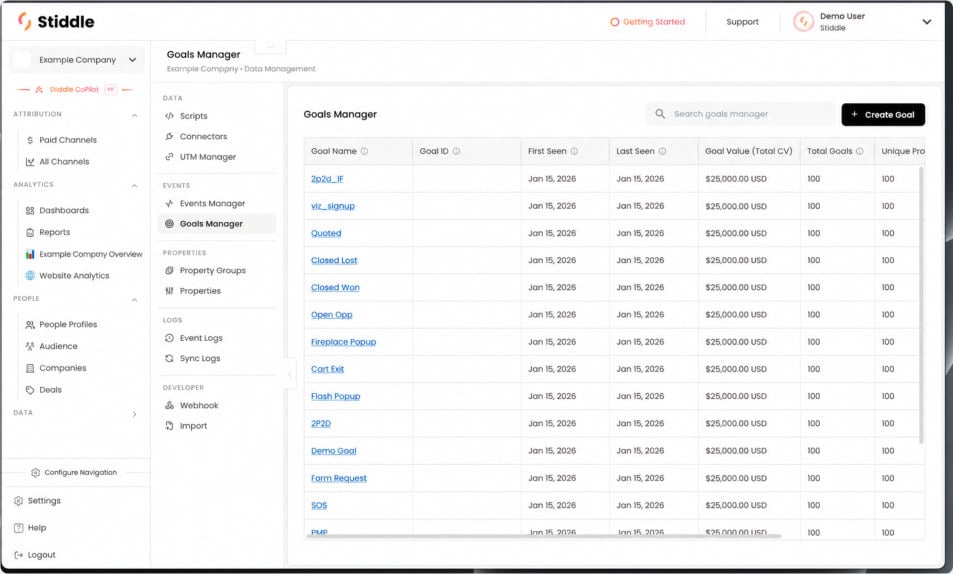Click the Paid Channels dollar icon
Viewport: 953px width, 574px height.
30,140
